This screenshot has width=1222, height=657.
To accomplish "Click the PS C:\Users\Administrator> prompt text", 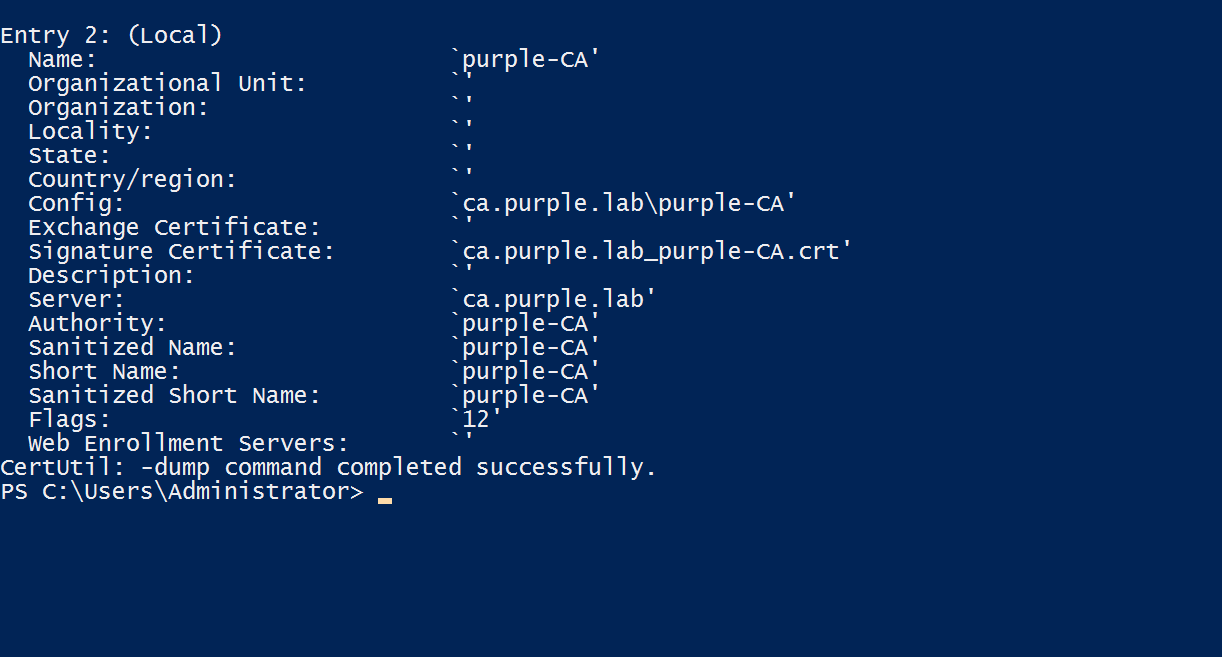I will [x=182, y=492].
